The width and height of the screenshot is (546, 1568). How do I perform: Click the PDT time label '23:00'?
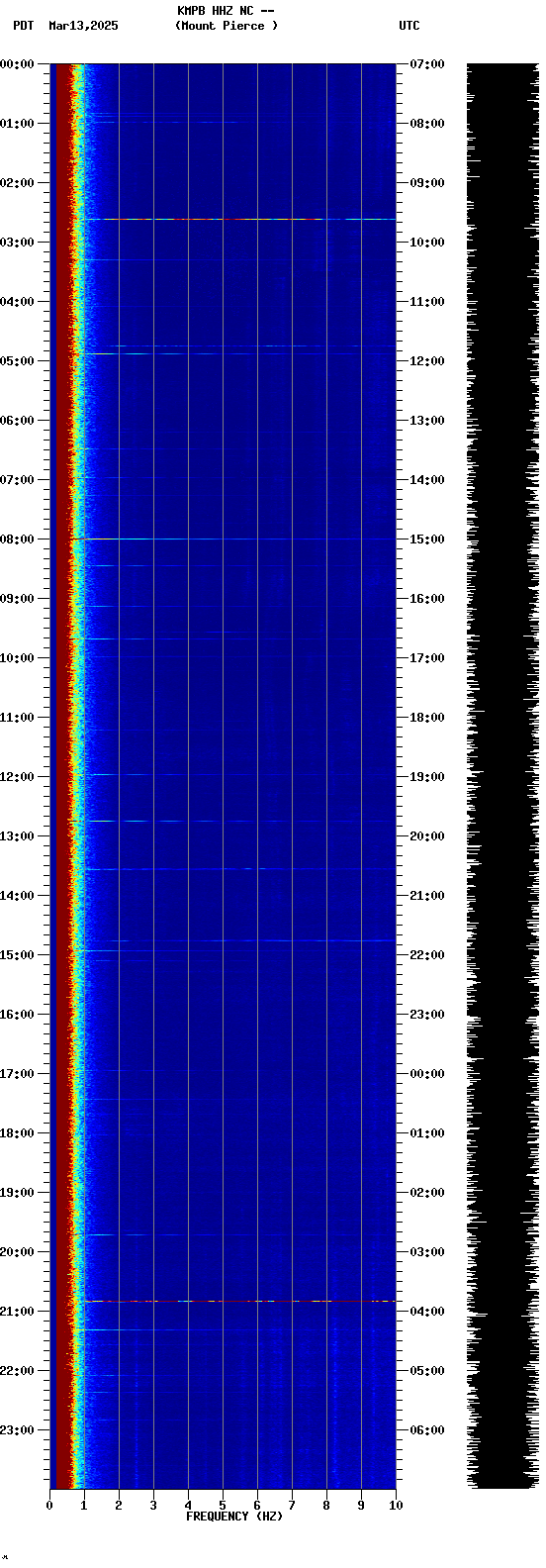tap(17, 1430)
